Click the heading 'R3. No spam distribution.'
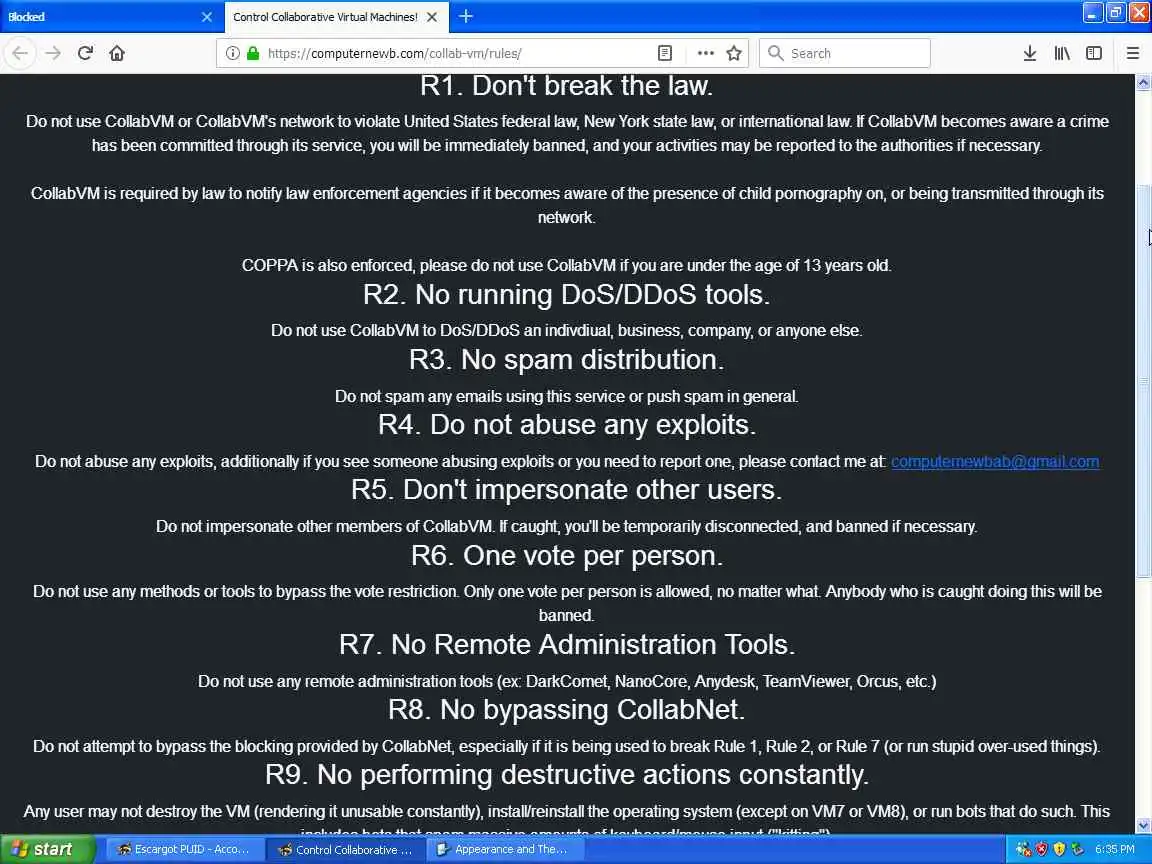The width and height of the screenshot is (1152, 864). coord(566,360)
